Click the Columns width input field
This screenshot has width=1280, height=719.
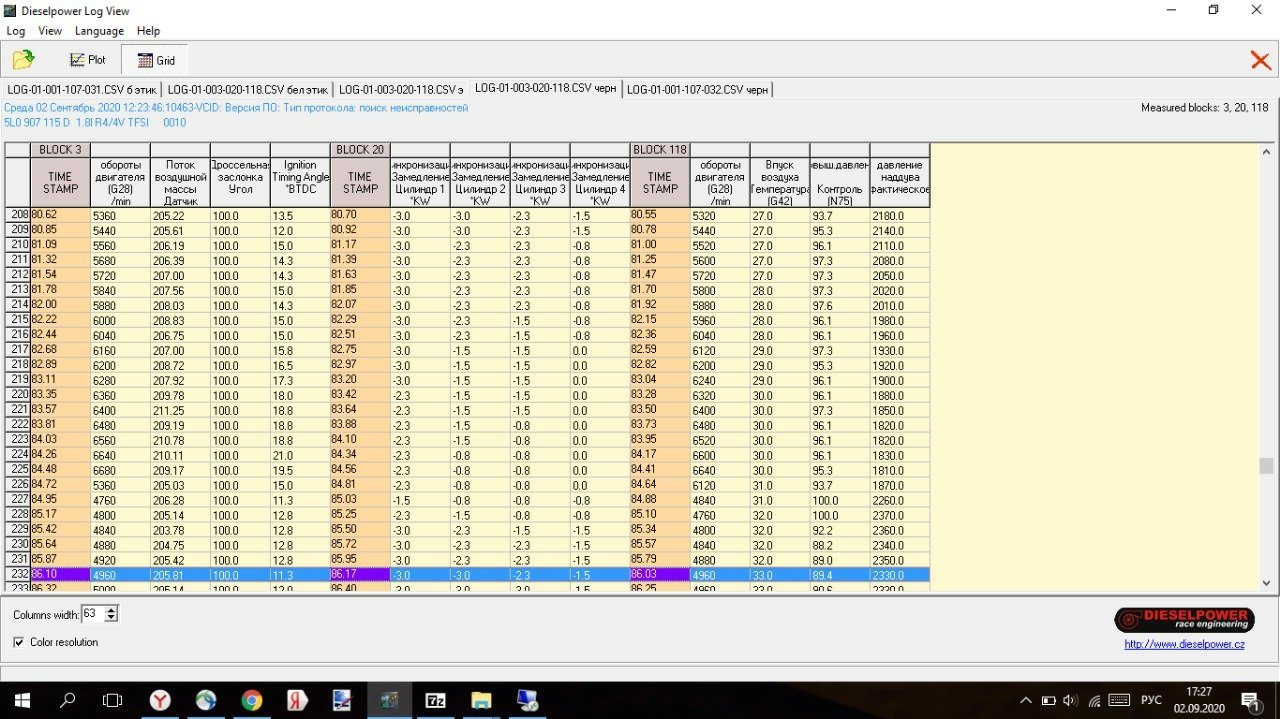tap(93, 613)
